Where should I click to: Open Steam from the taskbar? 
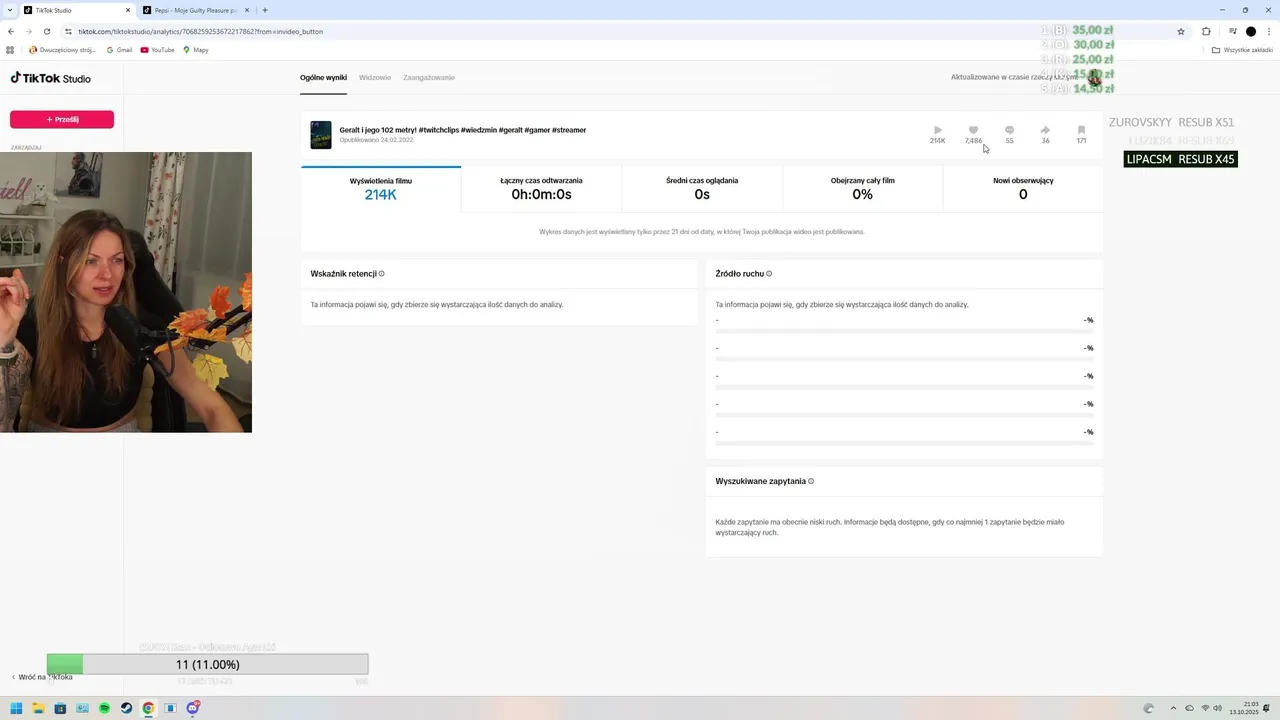[x=126, y=708]
